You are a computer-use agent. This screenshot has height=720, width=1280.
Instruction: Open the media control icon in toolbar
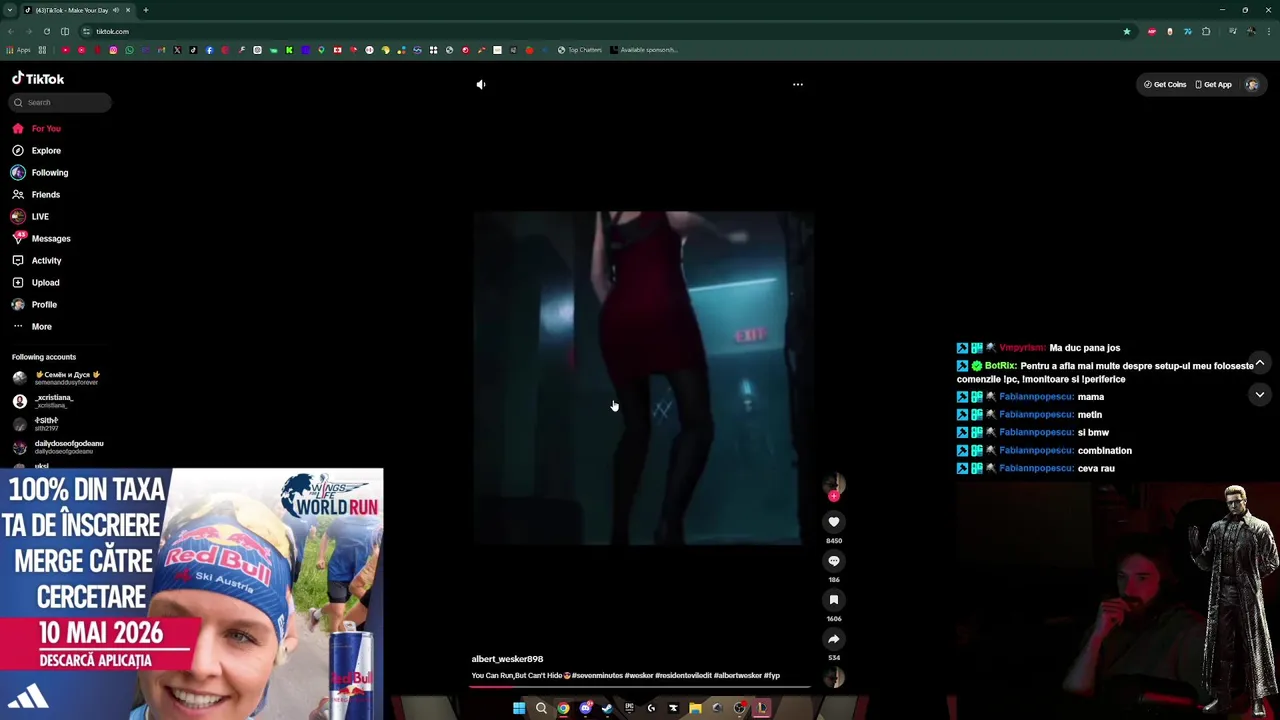point(1233,31)
